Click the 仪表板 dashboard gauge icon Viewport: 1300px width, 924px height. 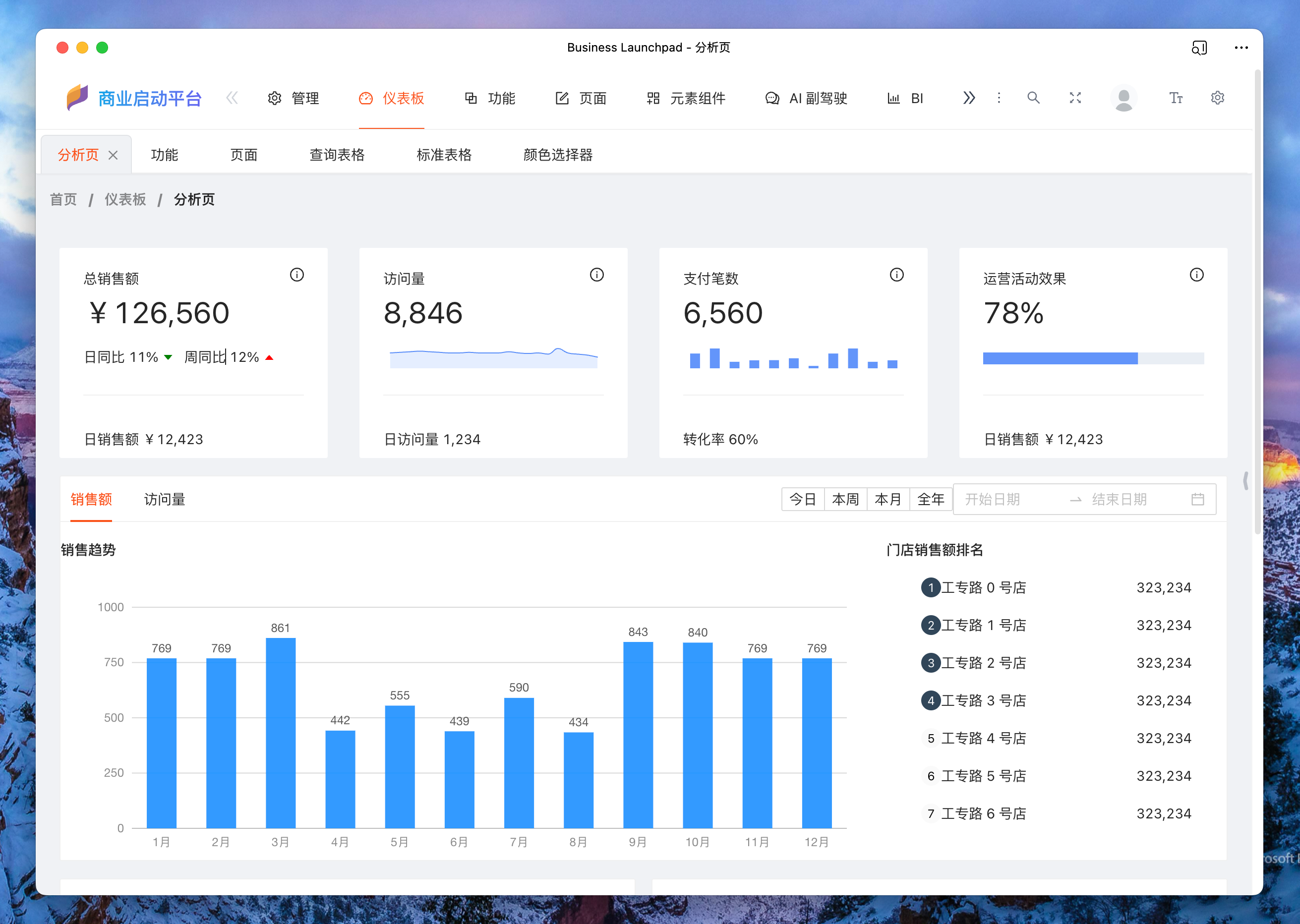coord(366,99)
